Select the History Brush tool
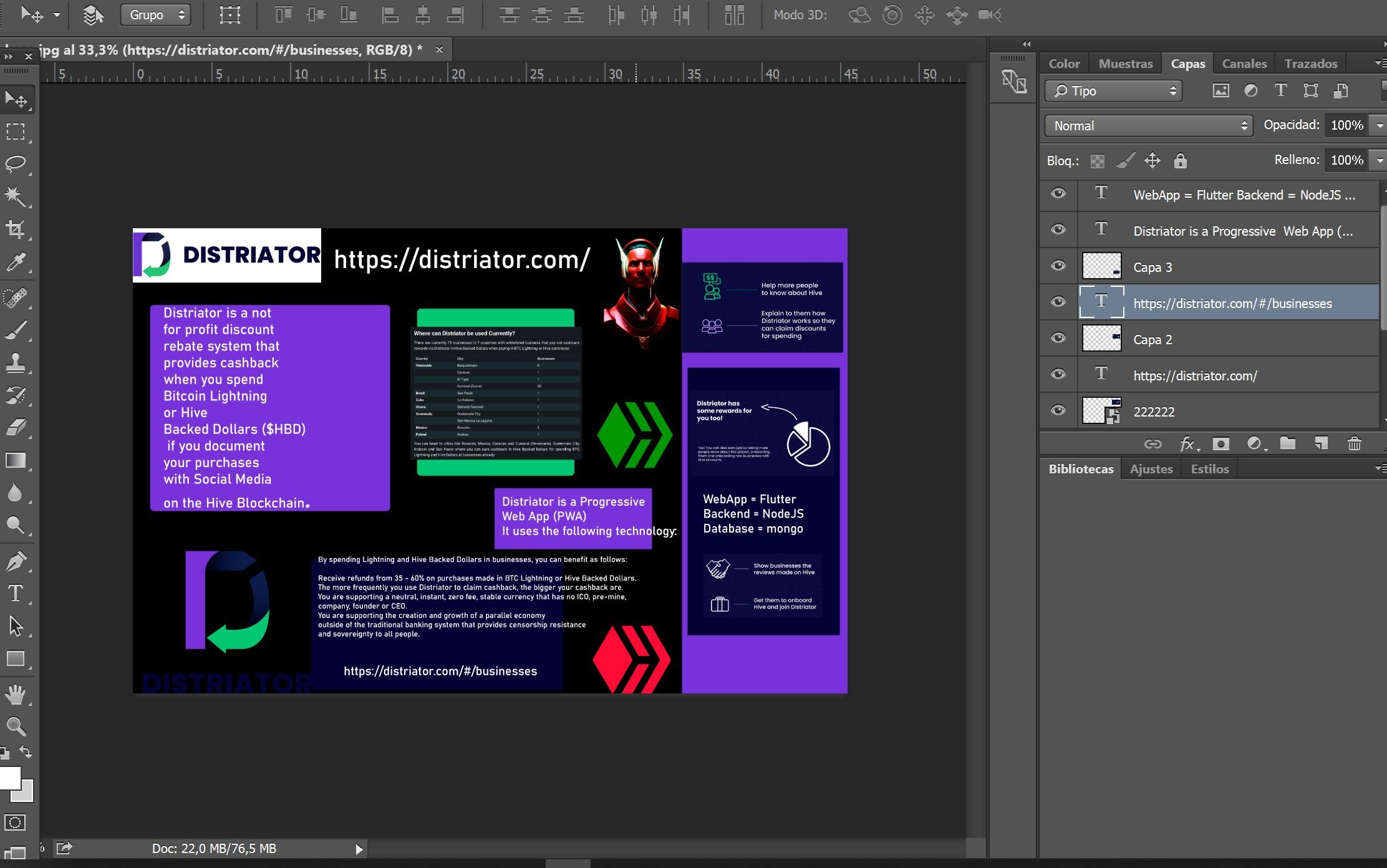1387x868 pixels. pos(16,395)
